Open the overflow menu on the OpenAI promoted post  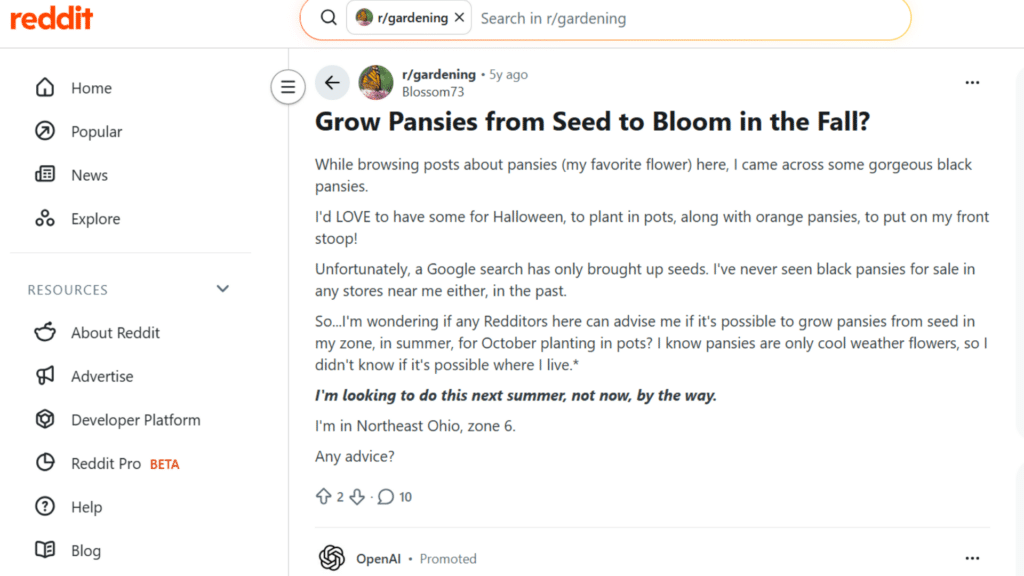point(972,558)
